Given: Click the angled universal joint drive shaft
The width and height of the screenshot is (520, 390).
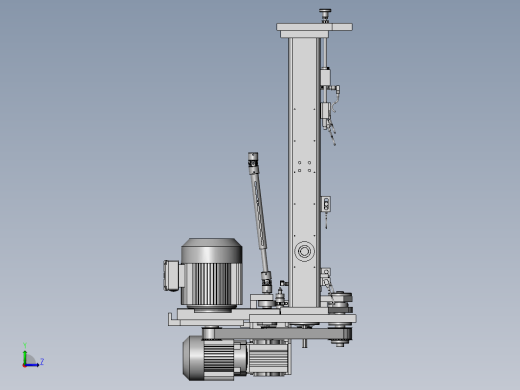Looking at the screenshot, I should (259, 222).
